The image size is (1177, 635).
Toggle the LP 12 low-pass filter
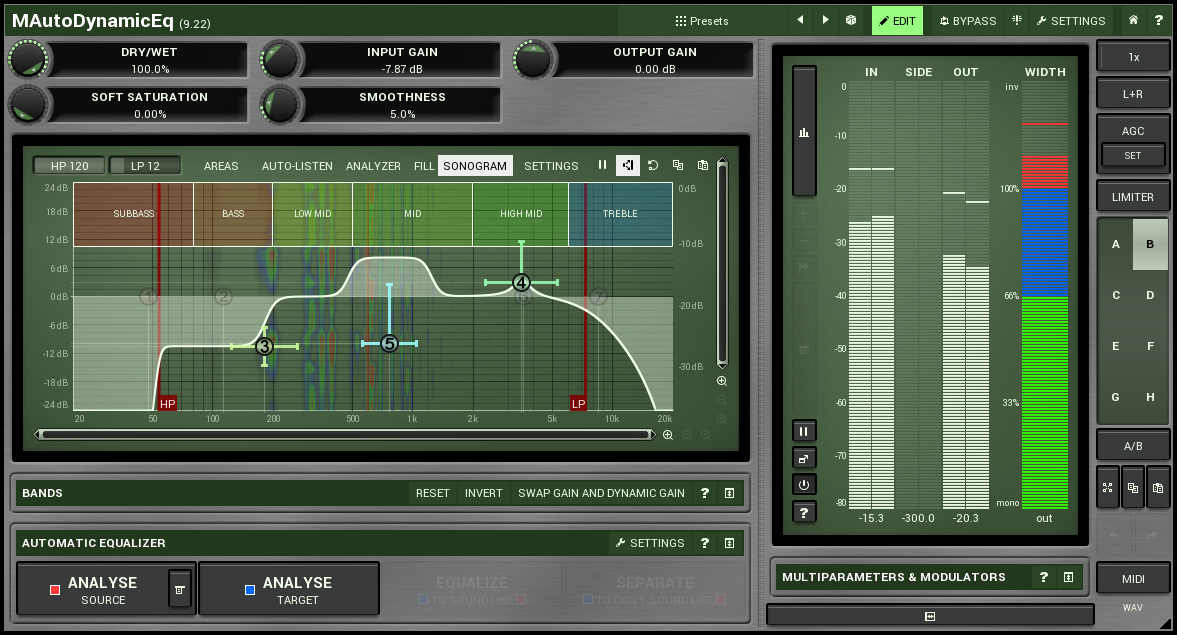(x=145, y=166)
